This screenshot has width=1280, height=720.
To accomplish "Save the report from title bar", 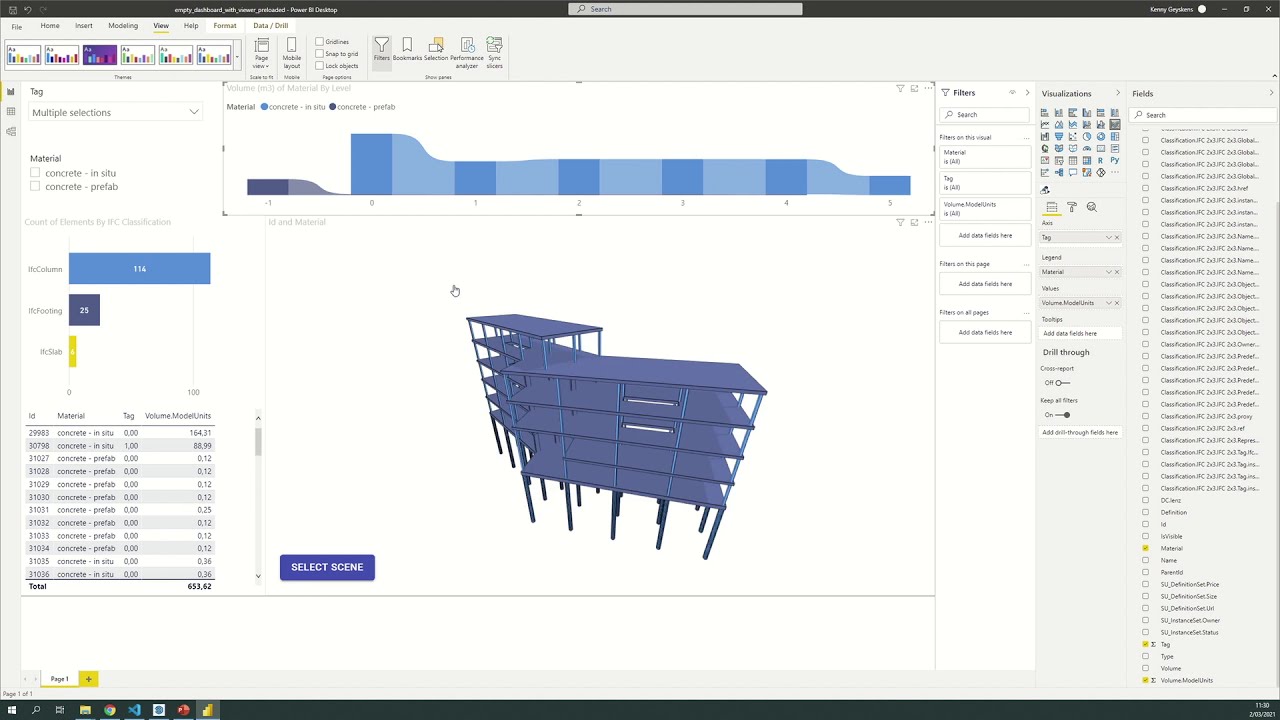I will [x=11, y=9].
